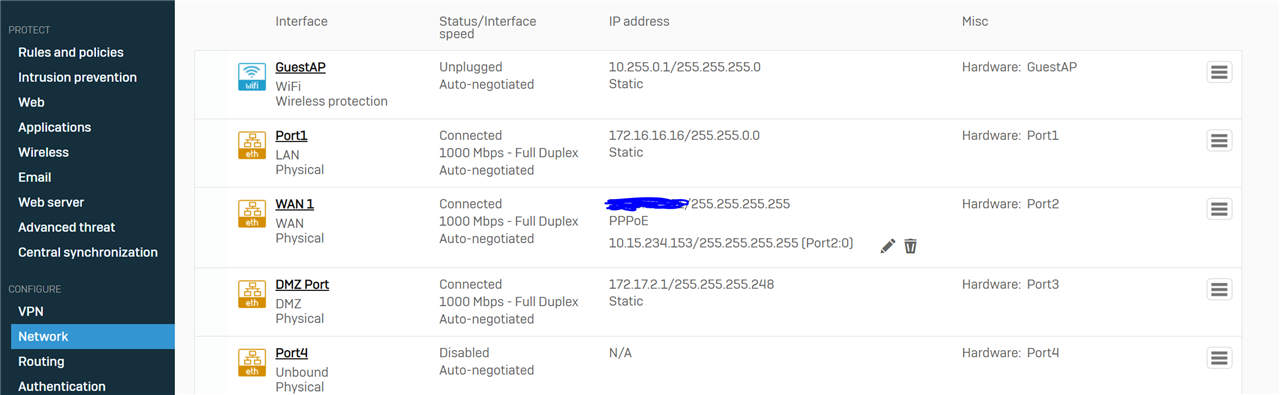Open the Routing menu item
Image resolution: width=1280 pixels, height=395 pixels.
(41, 361)
